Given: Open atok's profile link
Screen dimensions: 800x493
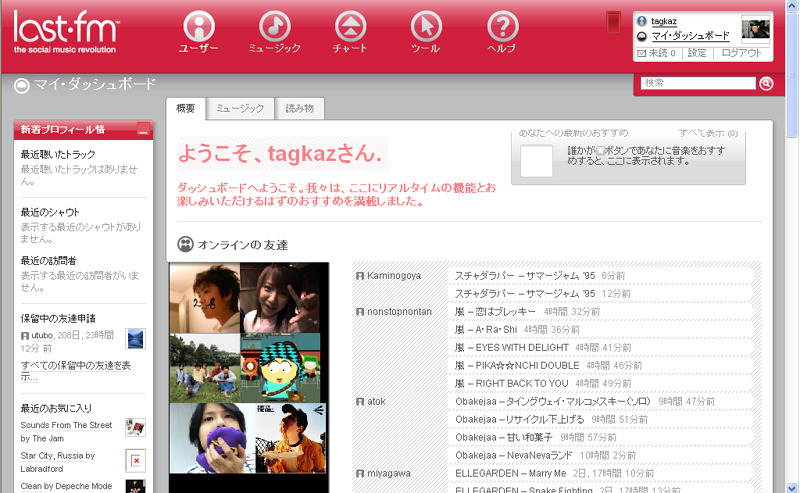Looking at the screenshot, I should point(376,402).
